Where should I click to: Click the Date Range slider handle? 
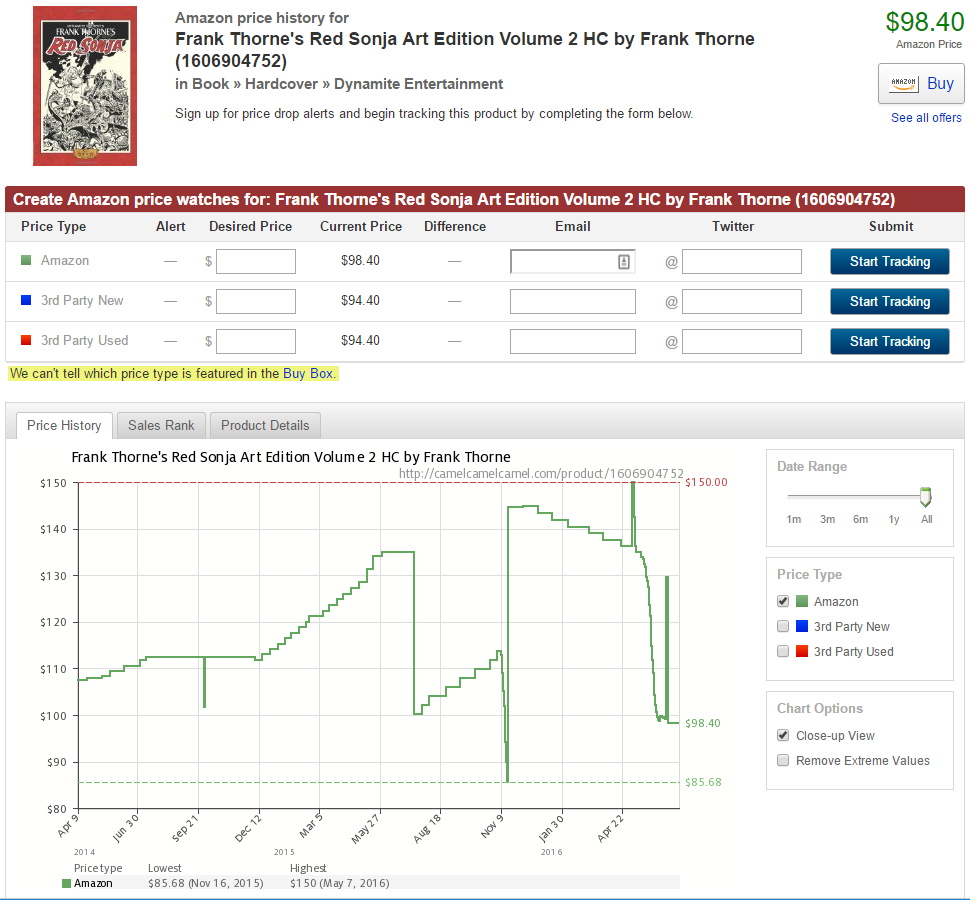click(x=925, y=497)
